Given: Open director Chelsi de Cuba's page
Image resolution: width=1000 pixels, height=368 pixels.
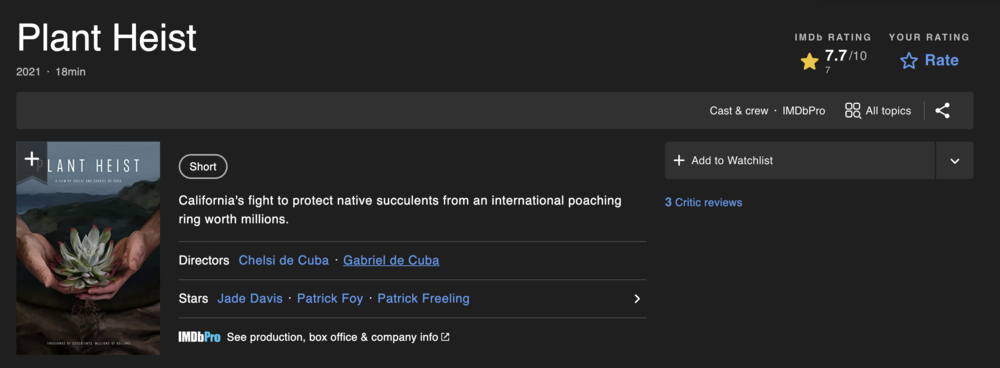Looking at the screenshot, I should pyautogui.click(x=284, y=260).
